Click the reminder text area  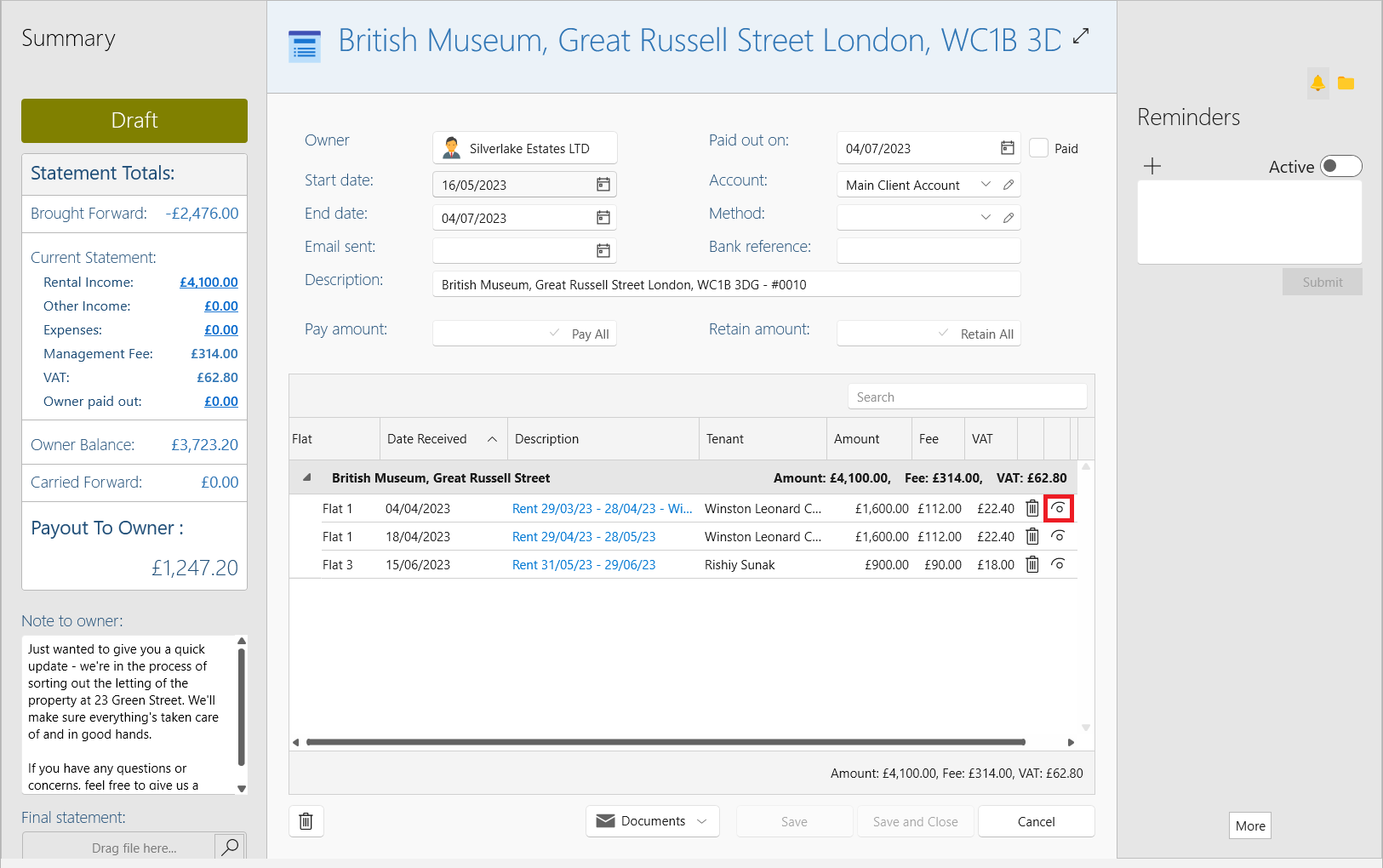[1249, 221]
